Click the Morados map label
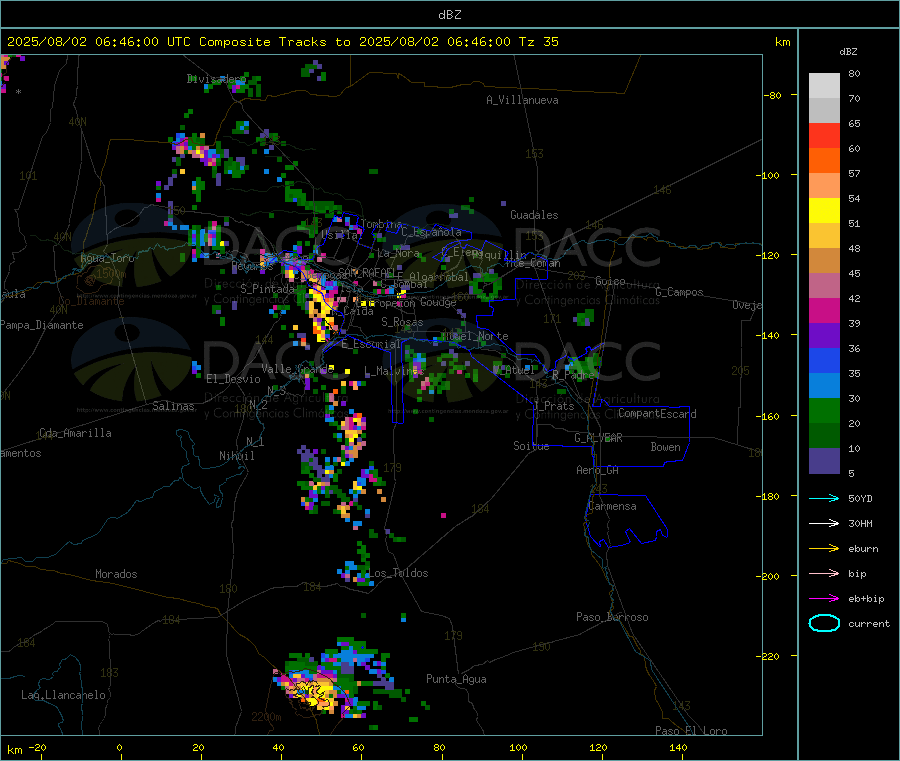Viewport: 900px width, 761px height. coord(116,574)
